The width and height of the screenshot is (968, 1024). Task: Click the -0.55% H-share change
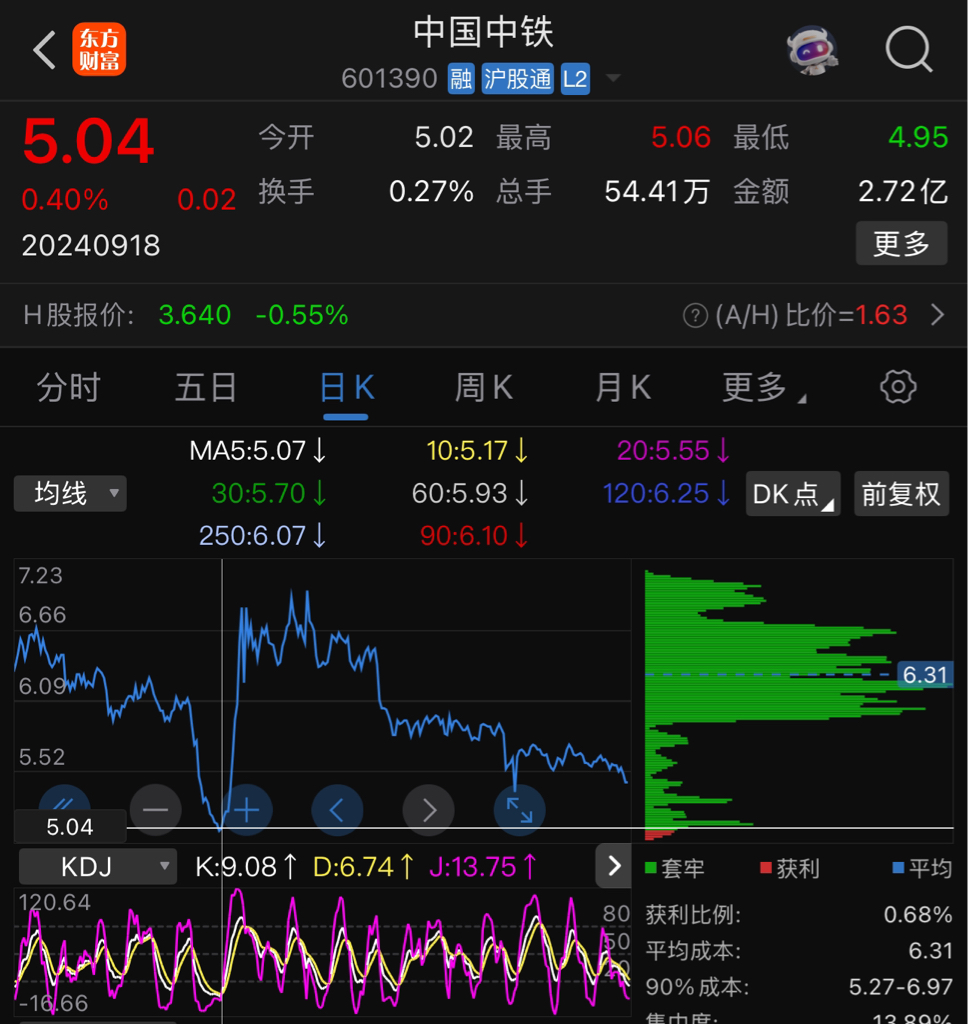(x=302, y=315)
